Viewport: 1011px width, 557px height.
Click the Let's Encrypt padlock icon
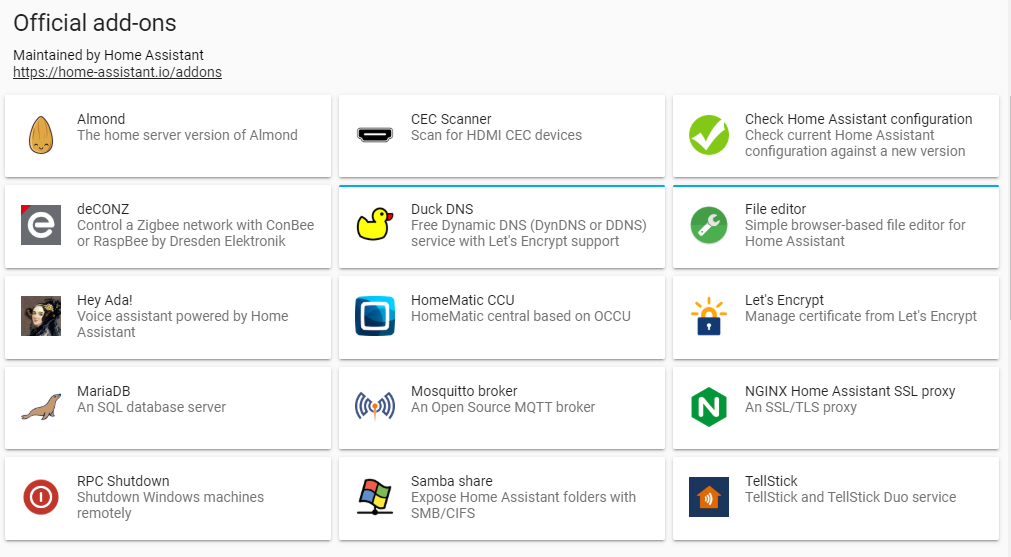point(709,316)
